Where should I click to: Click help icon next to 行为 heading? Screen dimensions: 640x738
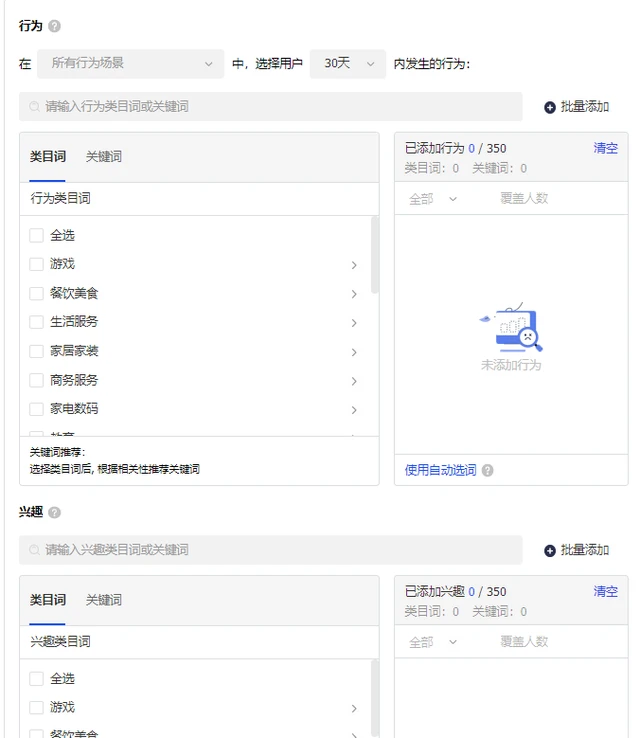[x=54, y=26]
